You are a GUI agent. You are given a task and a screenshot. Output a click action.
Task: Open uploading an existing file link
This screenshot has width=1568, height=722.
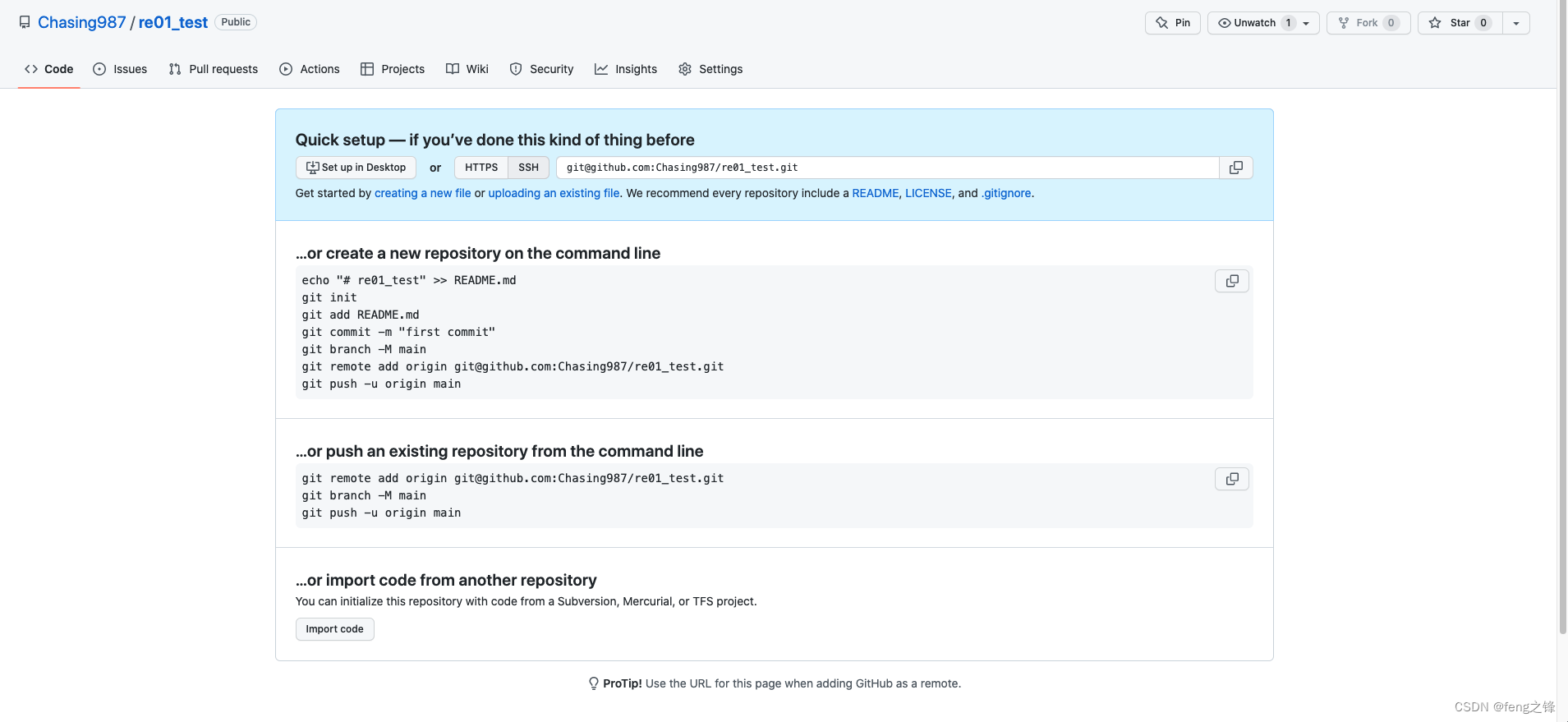tap(554, 193)
